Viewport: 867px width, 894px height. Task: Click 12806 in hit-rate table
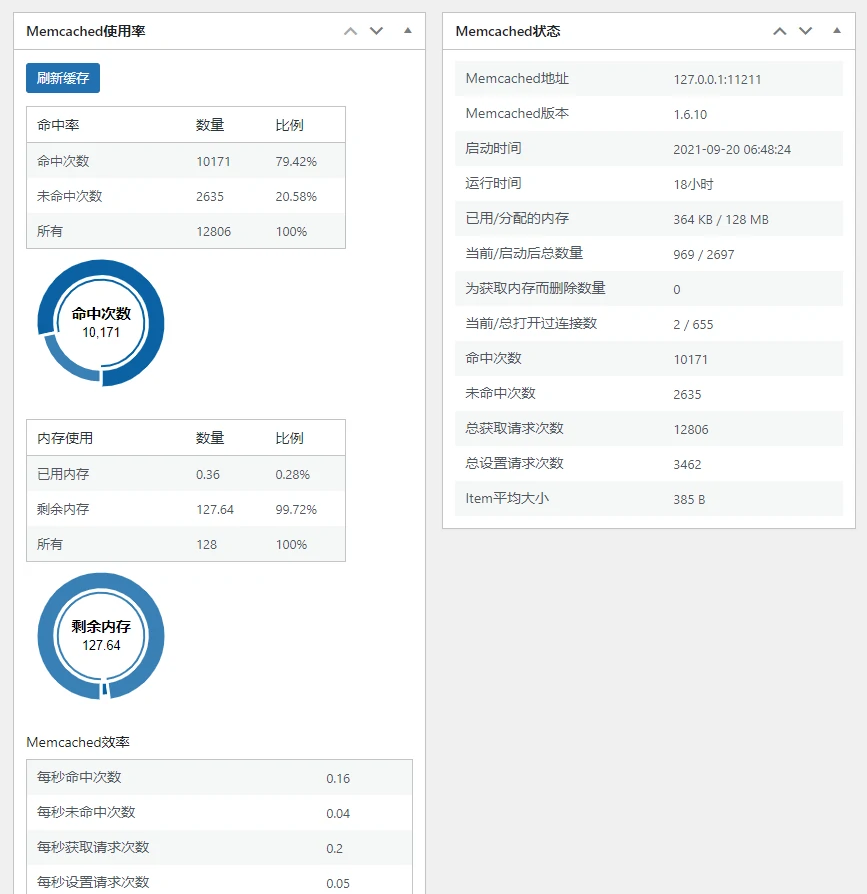214,231
